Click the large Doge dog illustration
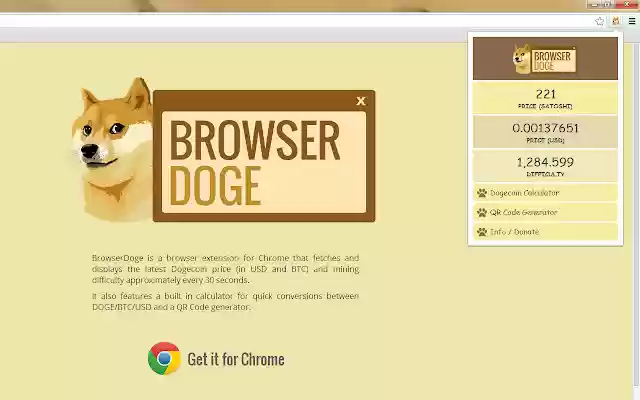Viewport: 640px width, 400px height. coord(111,149)
